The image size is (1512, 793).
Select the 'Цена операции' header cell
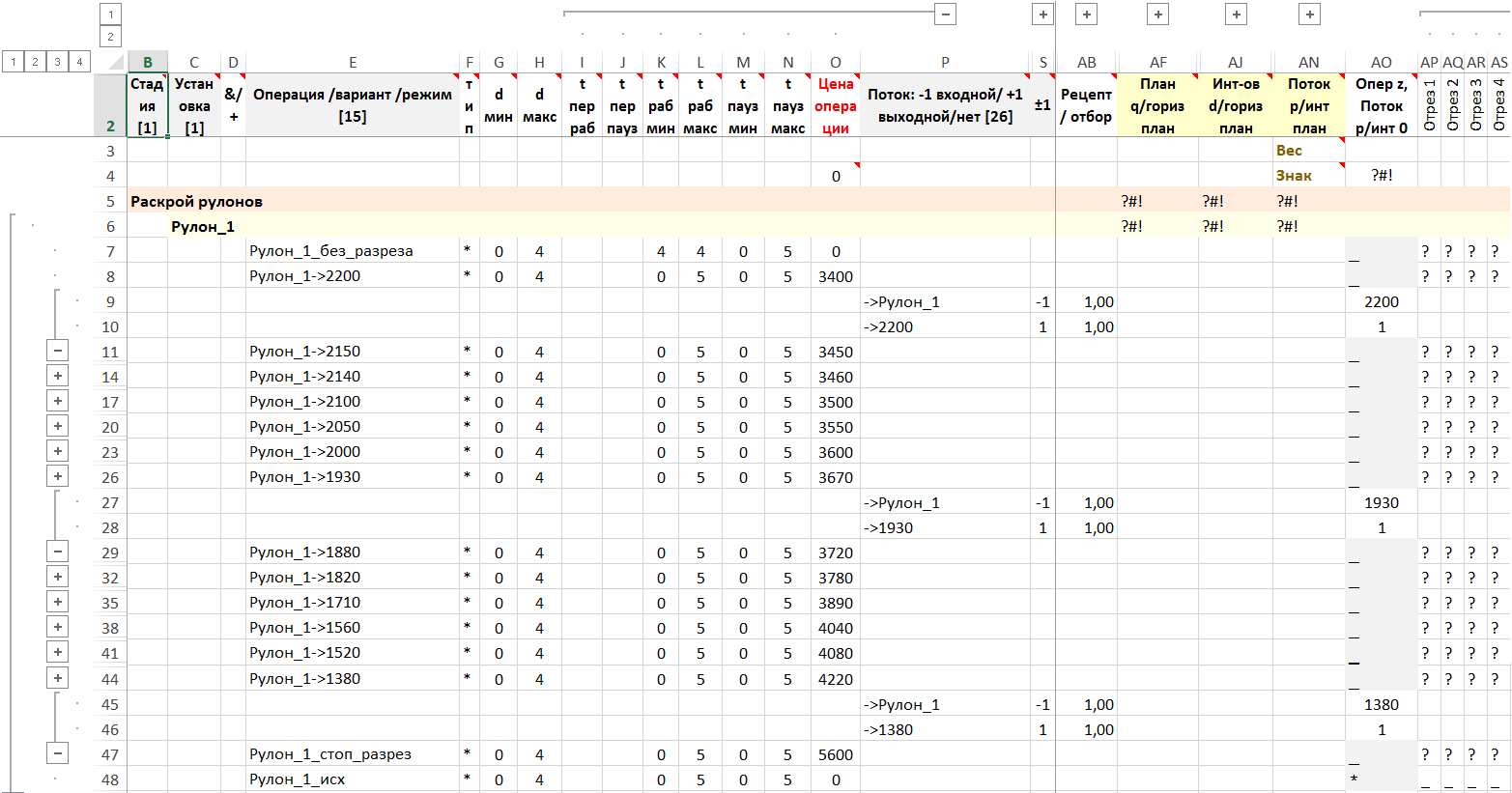point(835,105)
